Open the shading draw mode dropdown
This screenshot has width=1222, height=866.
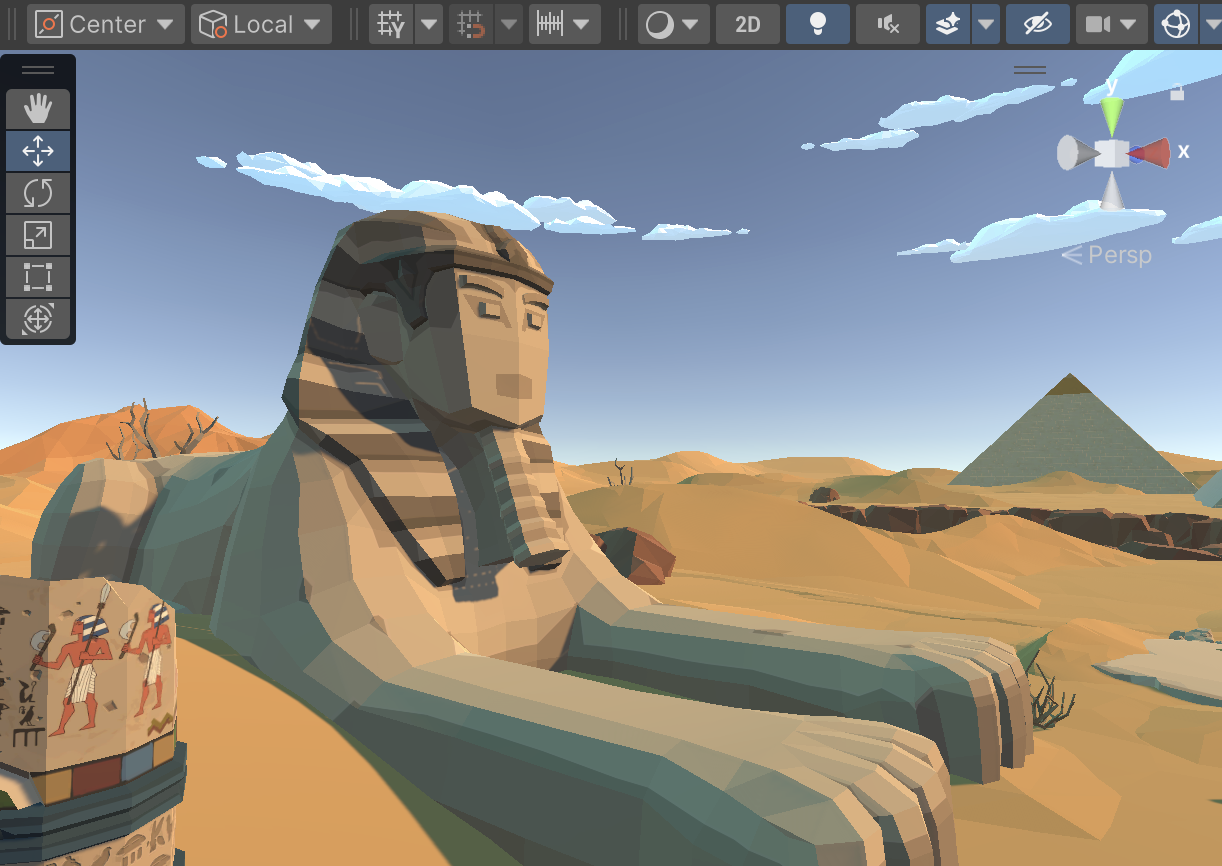pos(674,24)
